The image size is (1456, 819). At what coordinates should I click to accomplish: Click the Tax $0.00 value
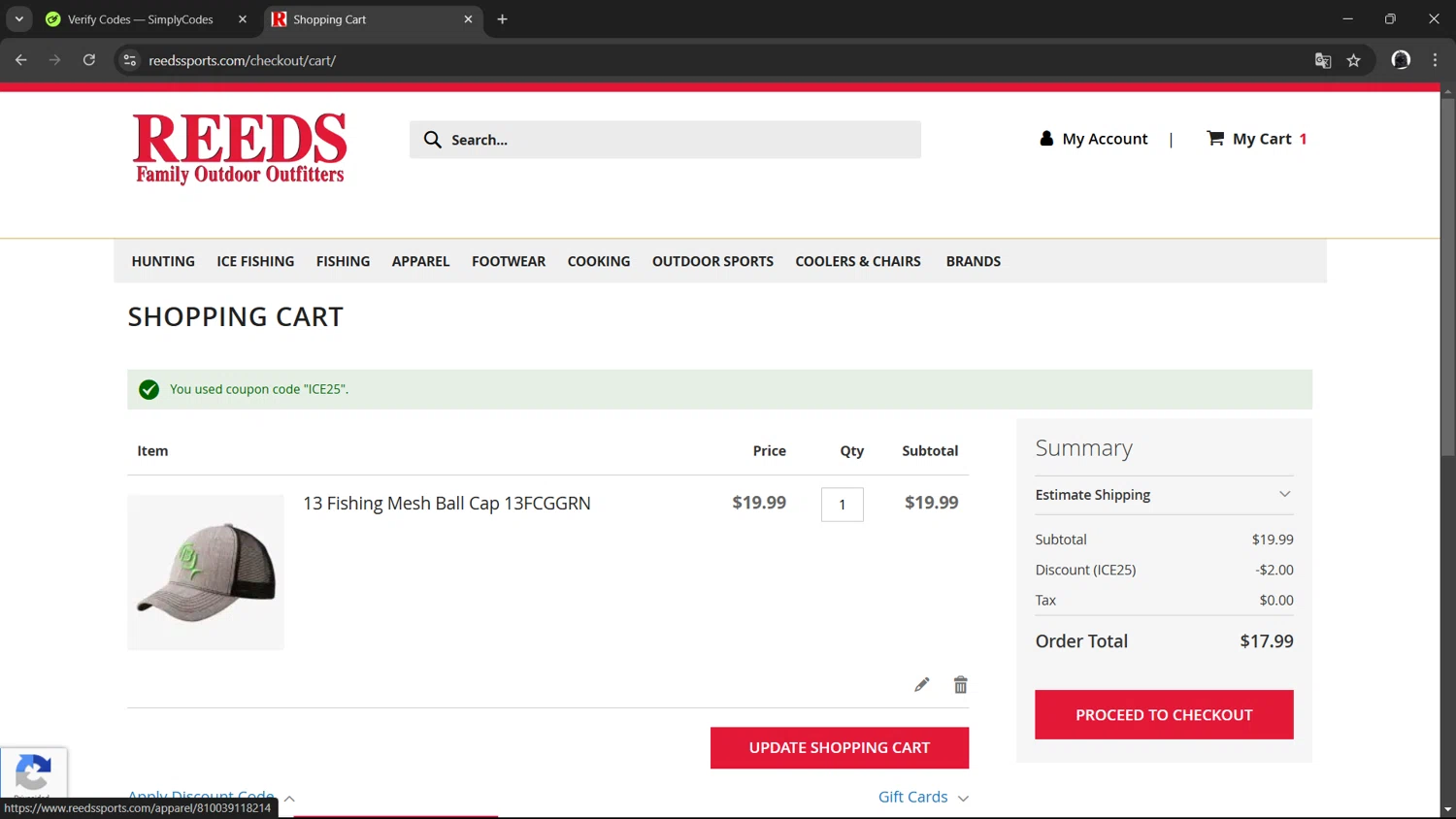click(x=1276, y=601)
